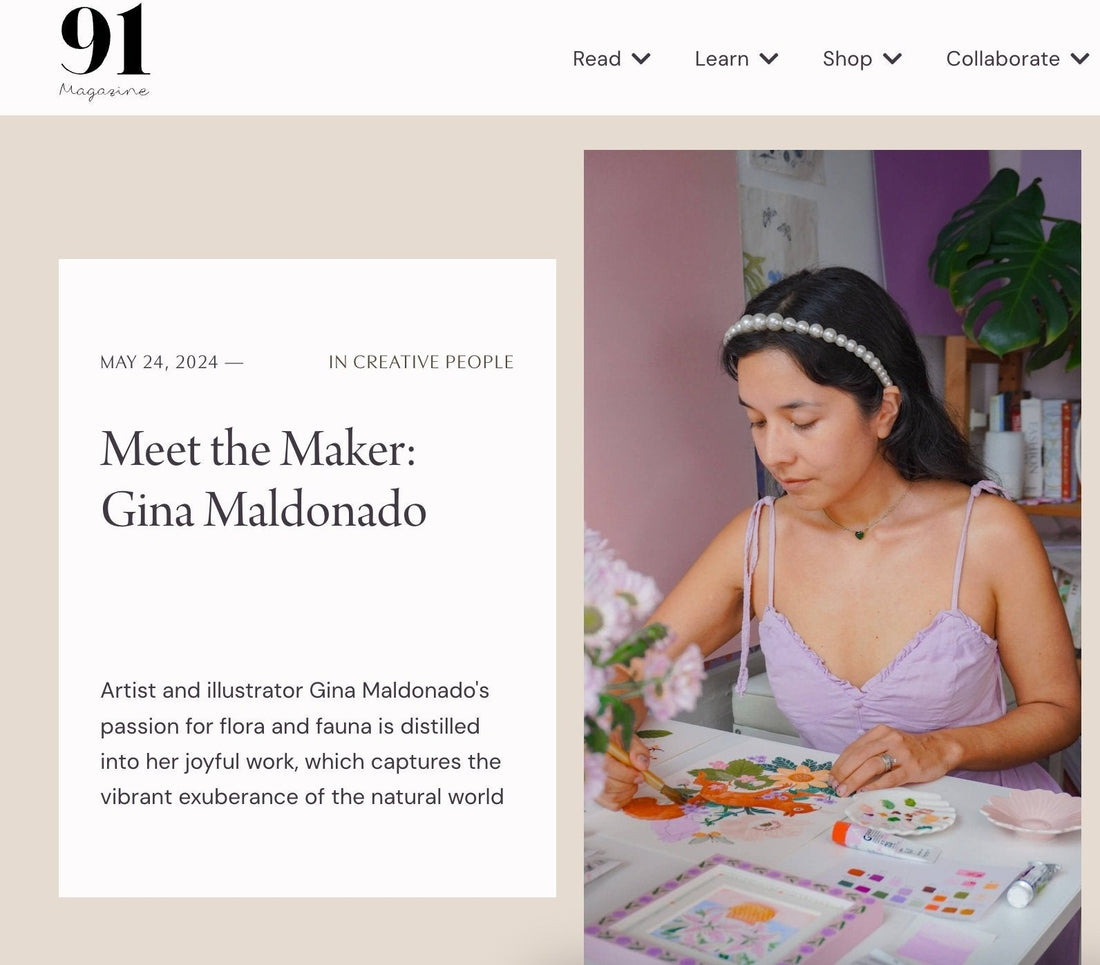
Task: Open the Meet the Maker: Gina Maldonado headline
Action: [264, 479]
